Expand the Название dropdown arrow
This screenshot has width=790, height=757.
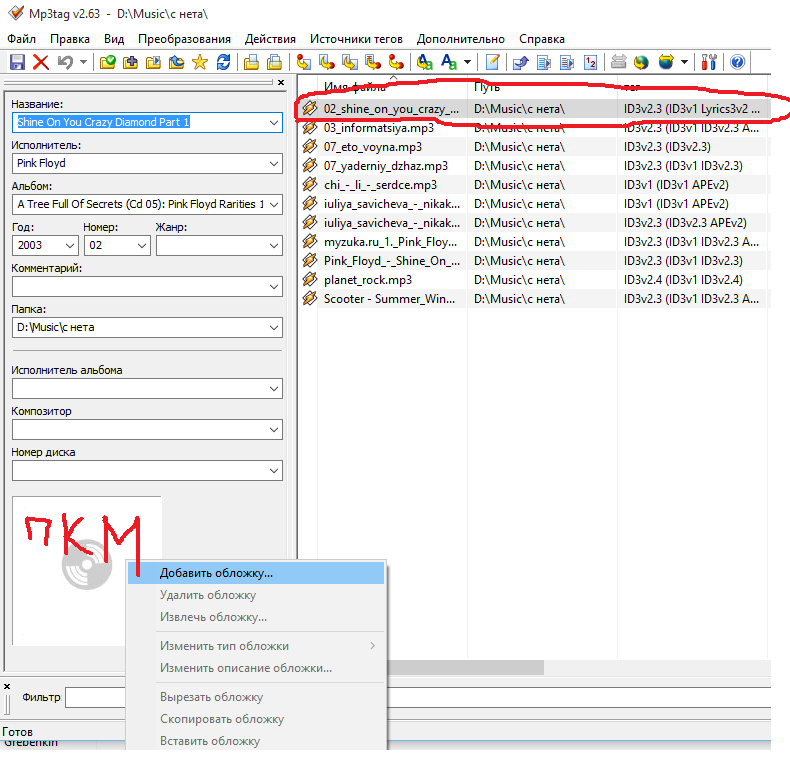tap(274, 122)
